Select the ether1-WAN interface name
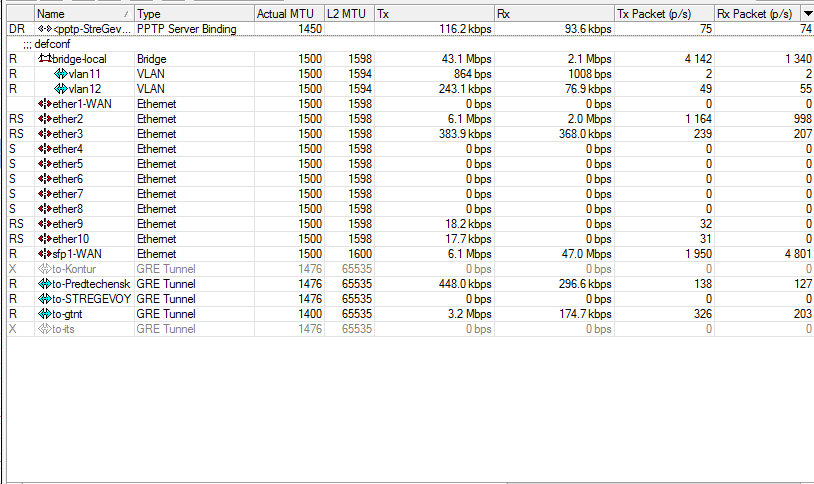814x484 pixels. [x=82, y=104]
